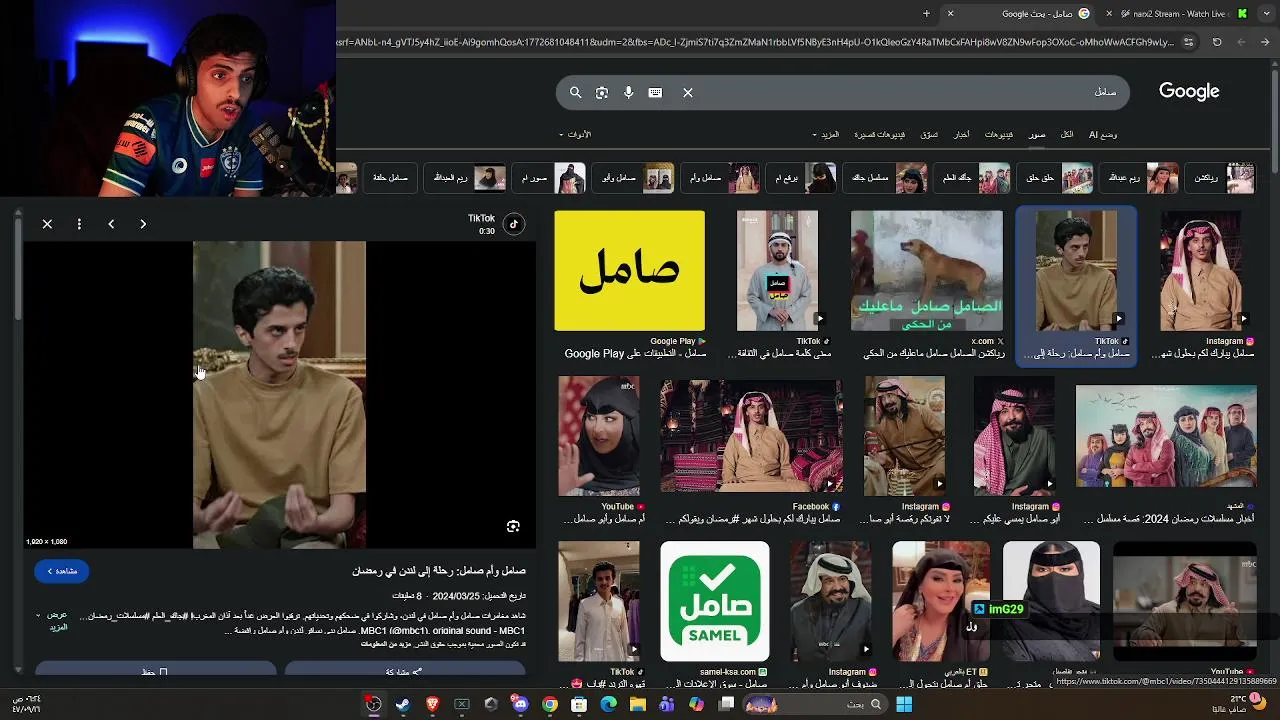Click the مسلسل جاك suggestion chip
The image size is (1280, 720).
(884, 178)
